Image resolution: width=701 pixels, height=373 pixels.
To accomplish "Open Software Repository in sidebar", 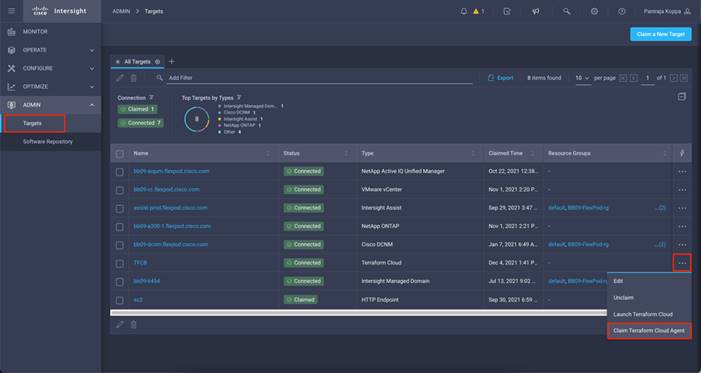I will pyautogui.click(x=48, y=142).
